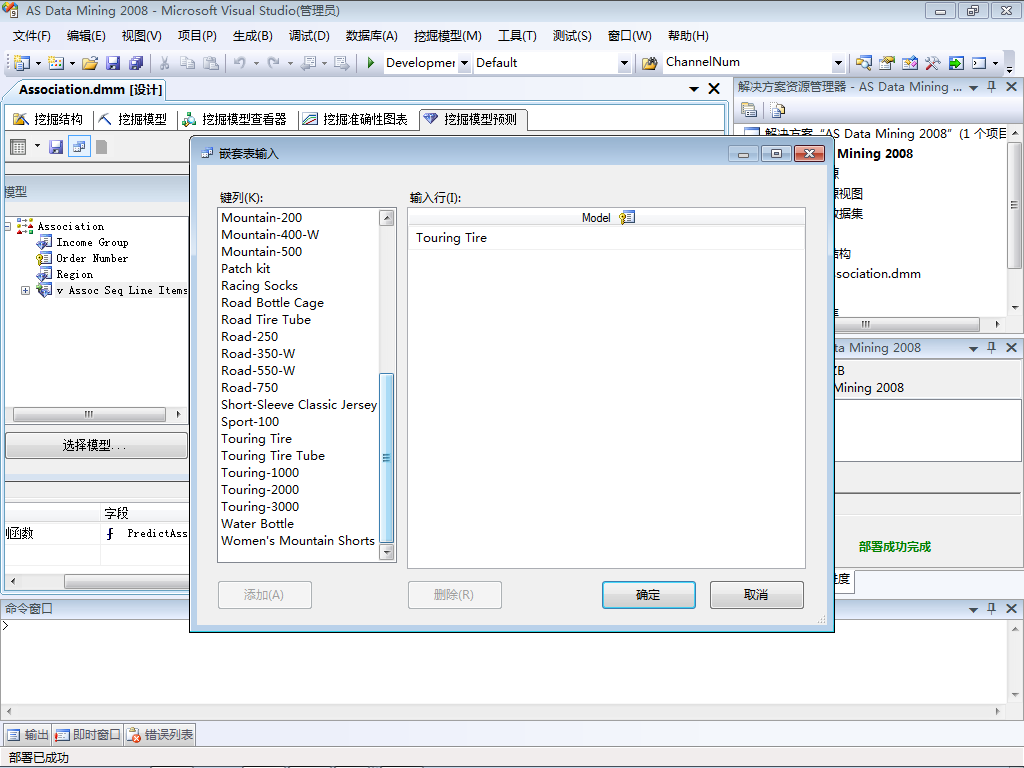
Task: Open the Default platform dropdown
Action: coord(624,63)
